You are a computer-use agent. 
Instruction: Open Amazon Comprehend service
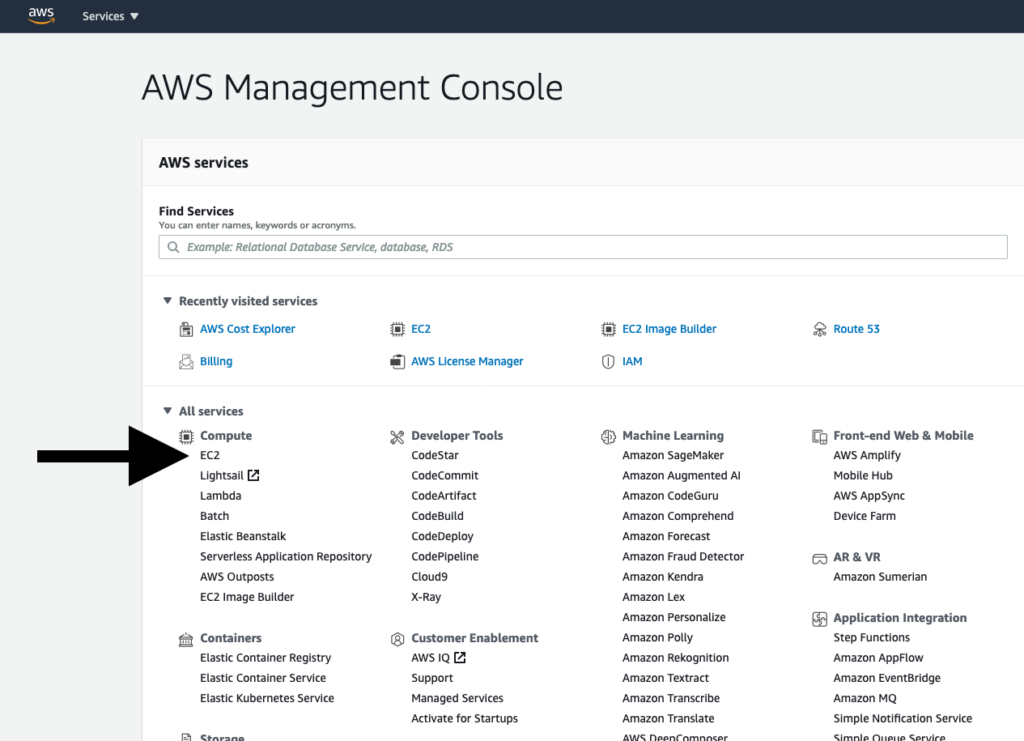click(678, 516)
